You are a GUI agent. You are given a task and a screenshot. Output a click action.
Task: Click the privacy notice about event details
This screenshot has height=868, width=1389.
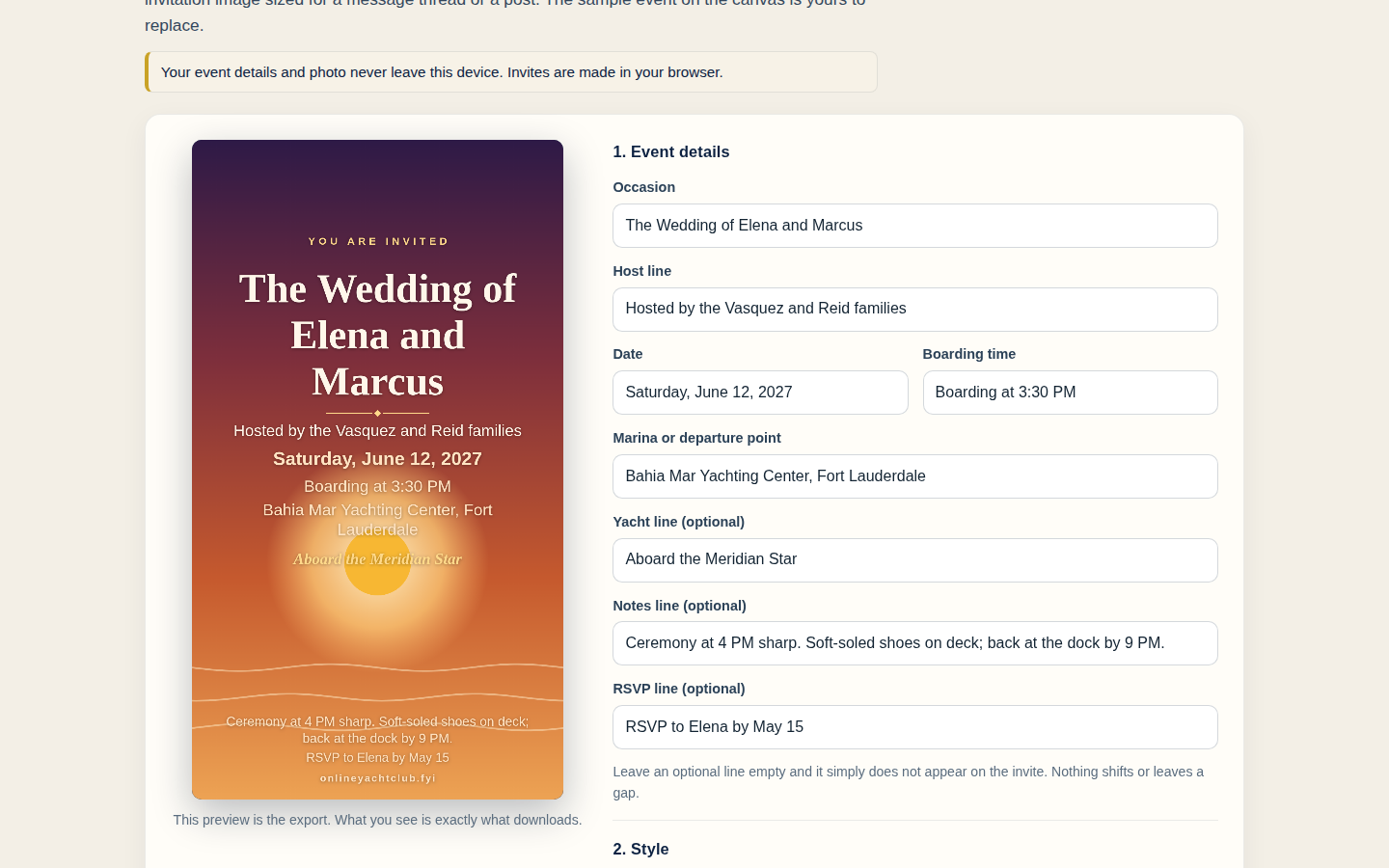pos(511,72)
